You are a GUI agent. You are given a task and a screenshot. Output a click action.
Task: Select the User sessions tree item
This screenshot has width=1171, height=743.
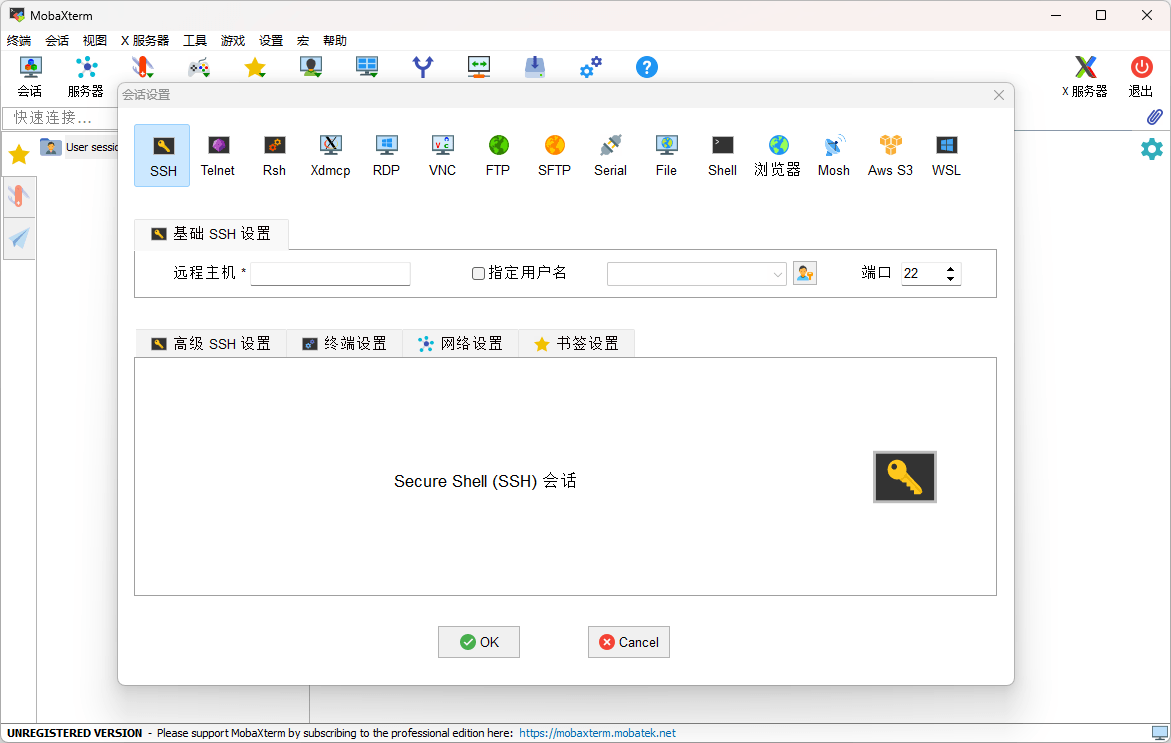coord(80,147)
